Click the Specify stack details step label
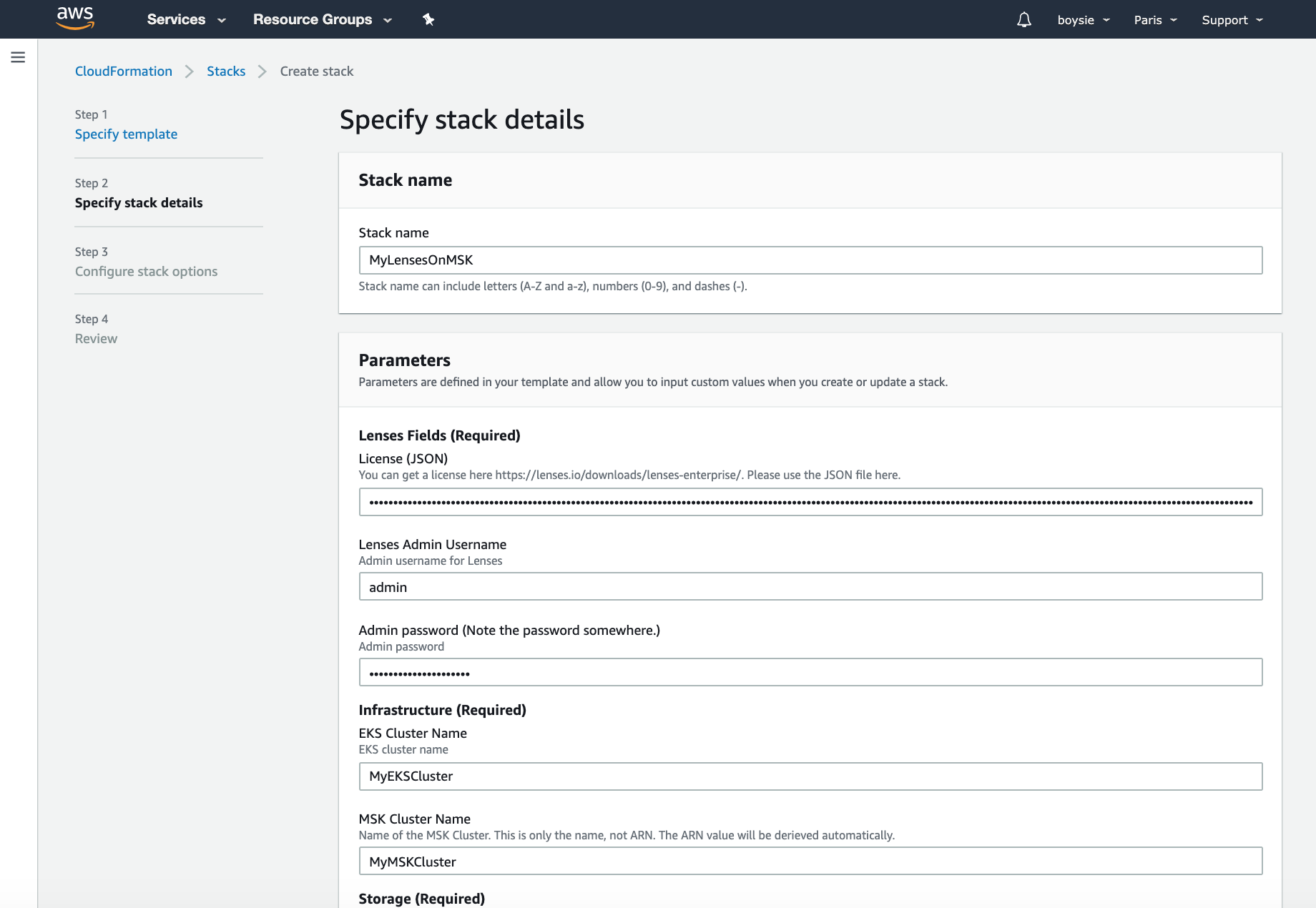This screenshot has width=1316, height=908. tap(139, 203)
